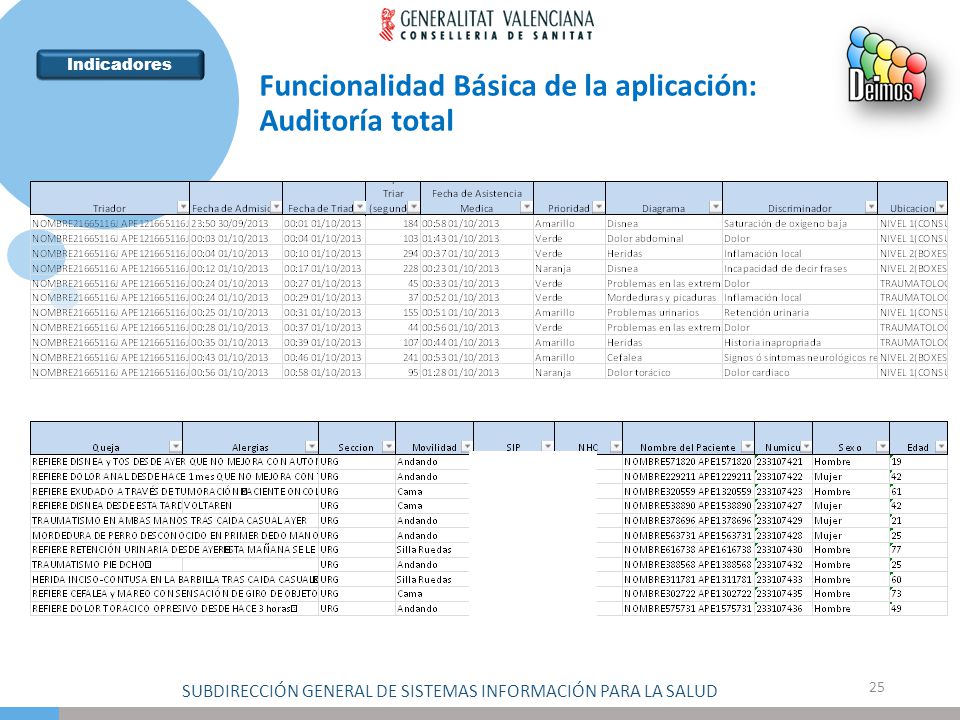
Task: Open the Movilidad column filter dropdown
Action: 467,446
